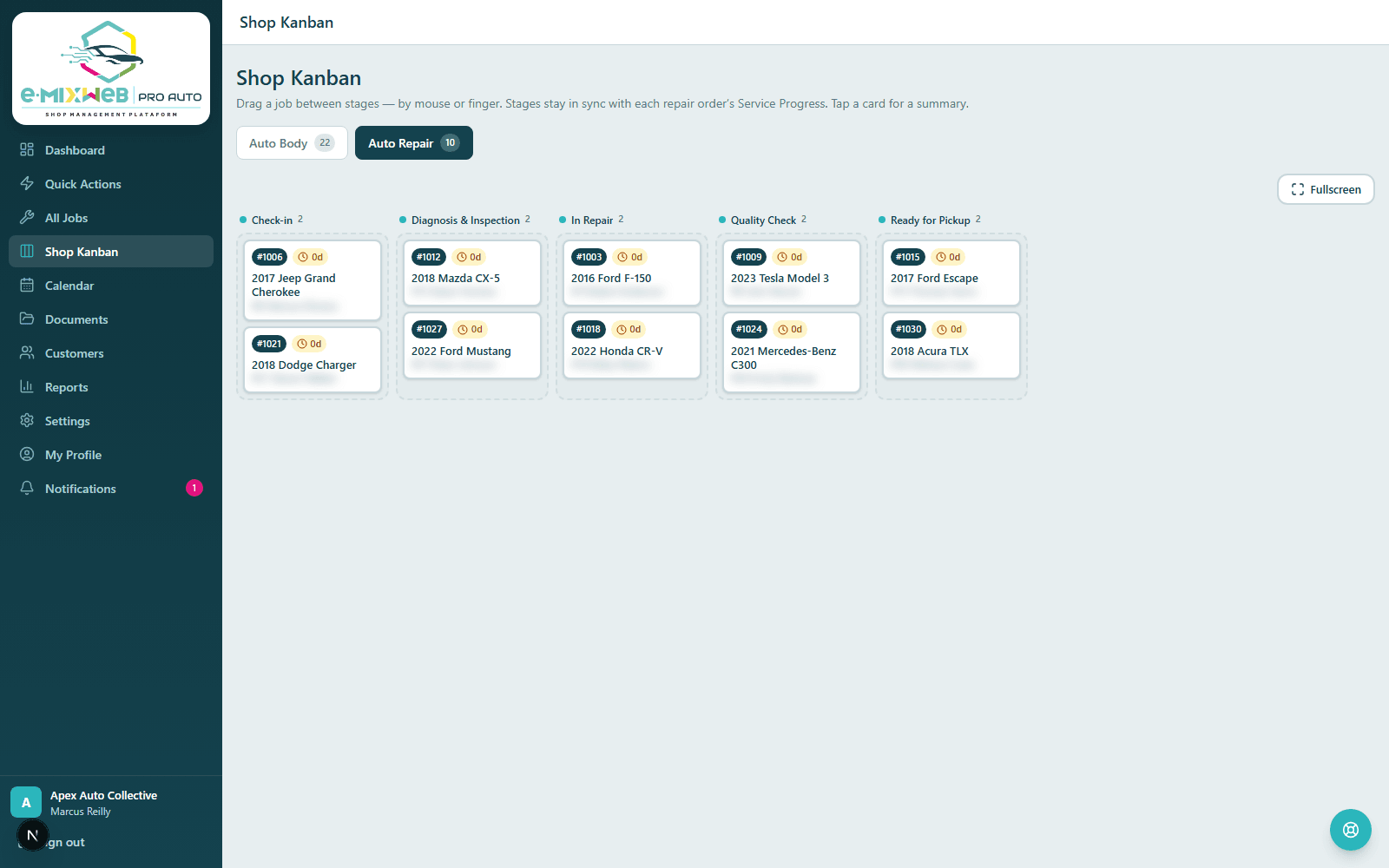Open the help lifebuoy floating button

(x=1351, y=830)
